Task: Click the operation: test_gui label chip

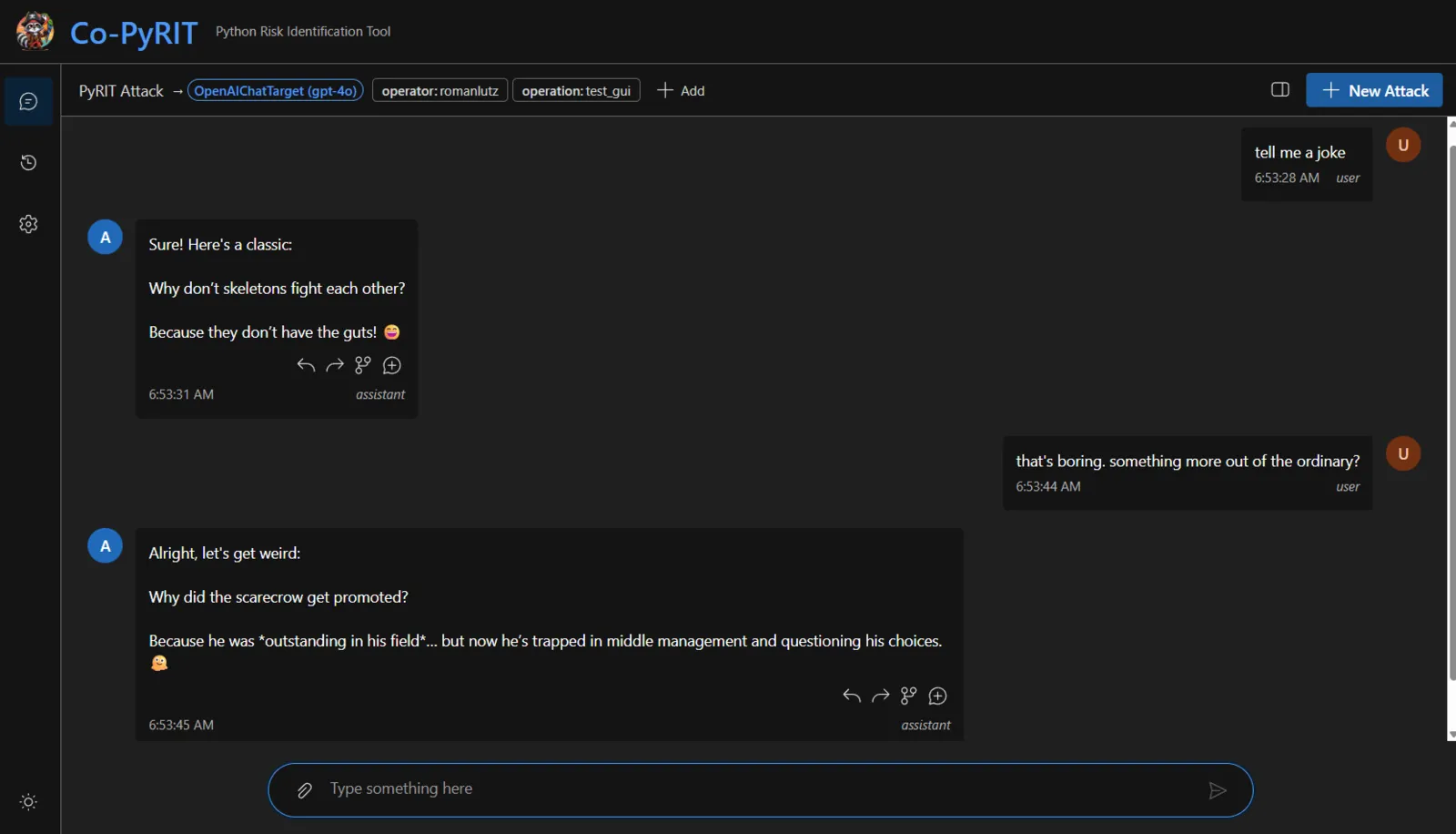Action: [576, 90]
